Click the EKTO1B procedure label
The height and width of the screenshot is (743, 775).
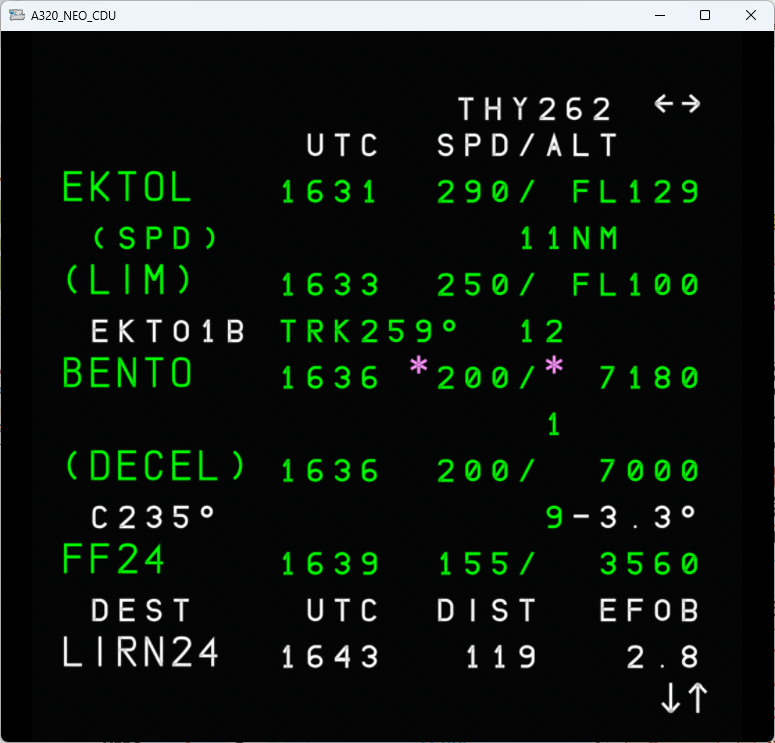168,331
